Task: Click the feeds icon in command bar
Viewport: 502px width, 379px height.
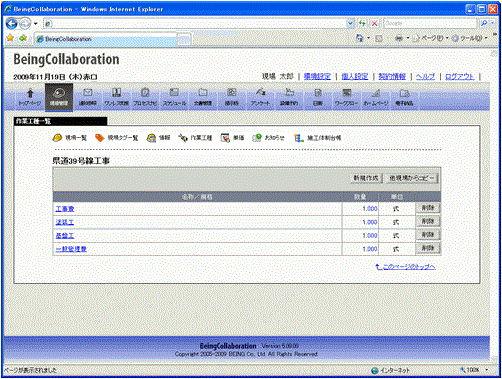Action: pos(379,38)
